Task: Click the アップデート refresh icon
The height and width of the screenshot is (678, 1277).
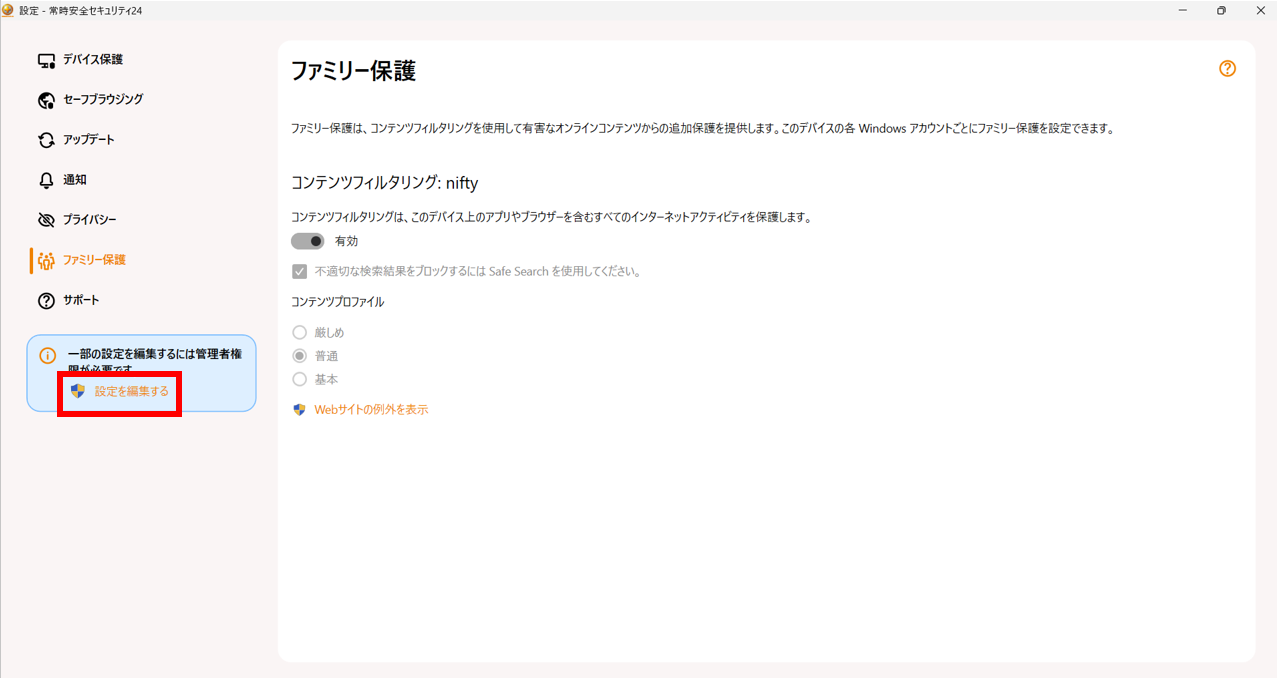Action: pos(44,139)
